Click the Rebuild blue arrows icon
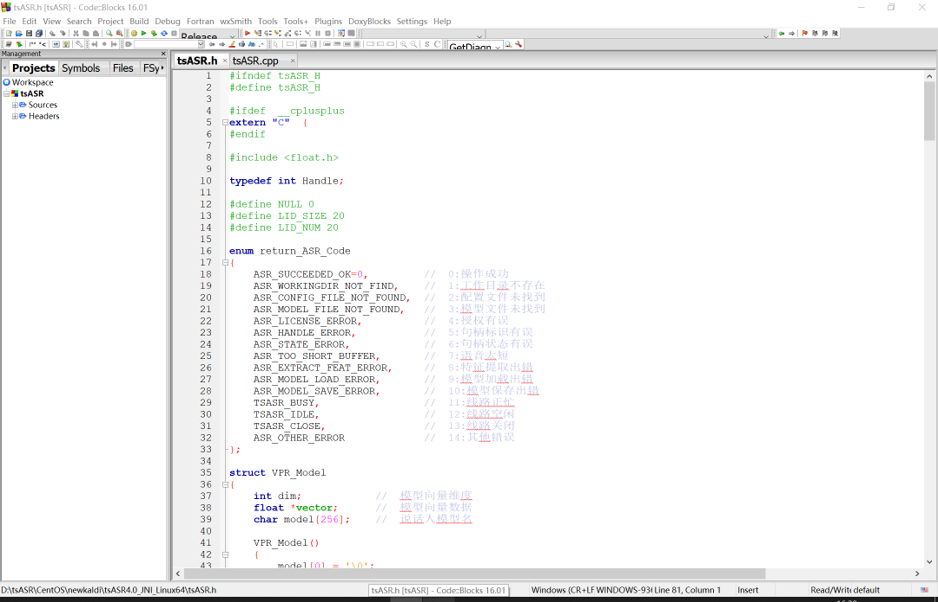 [164, 34]
